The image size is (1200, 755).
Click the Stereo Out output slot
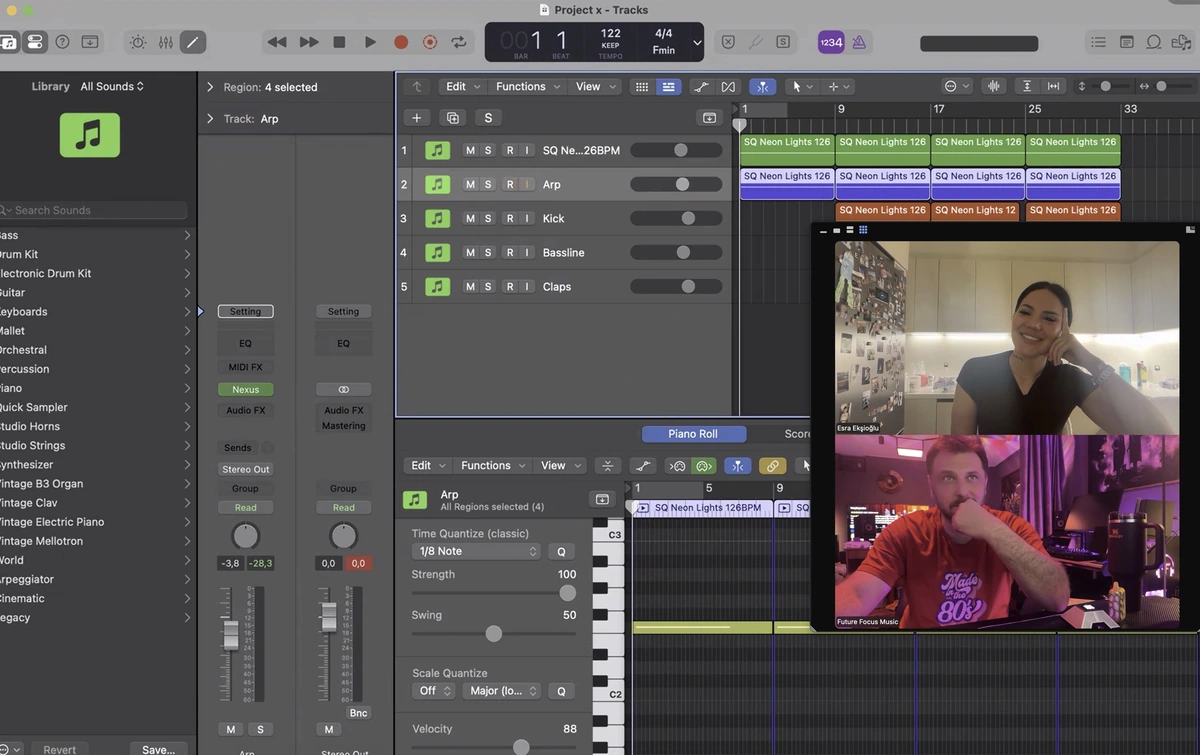pos(245,469)
